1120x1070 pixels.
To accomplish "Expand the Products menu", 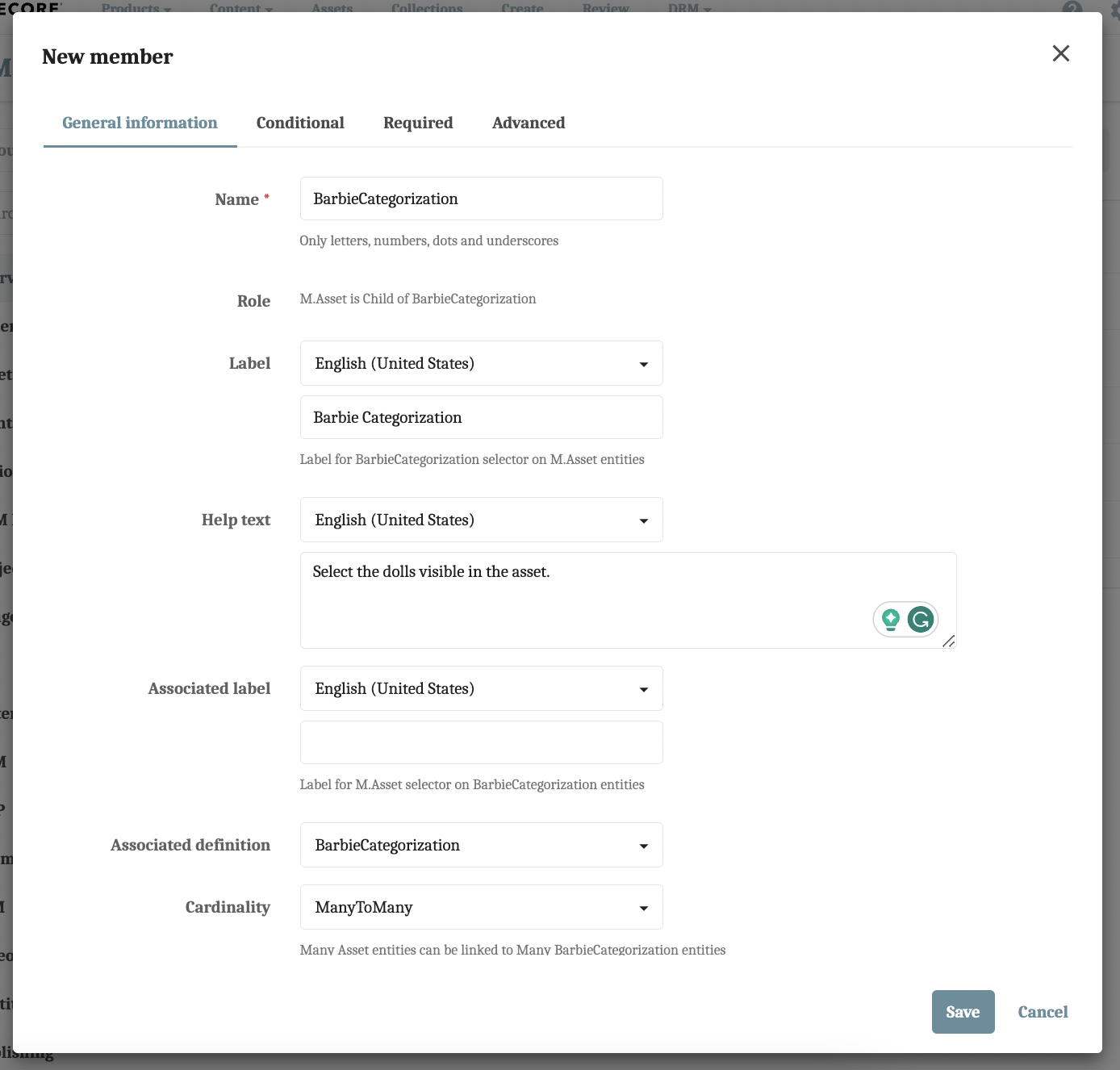I will pyautogui.click(x=136, y=9).
